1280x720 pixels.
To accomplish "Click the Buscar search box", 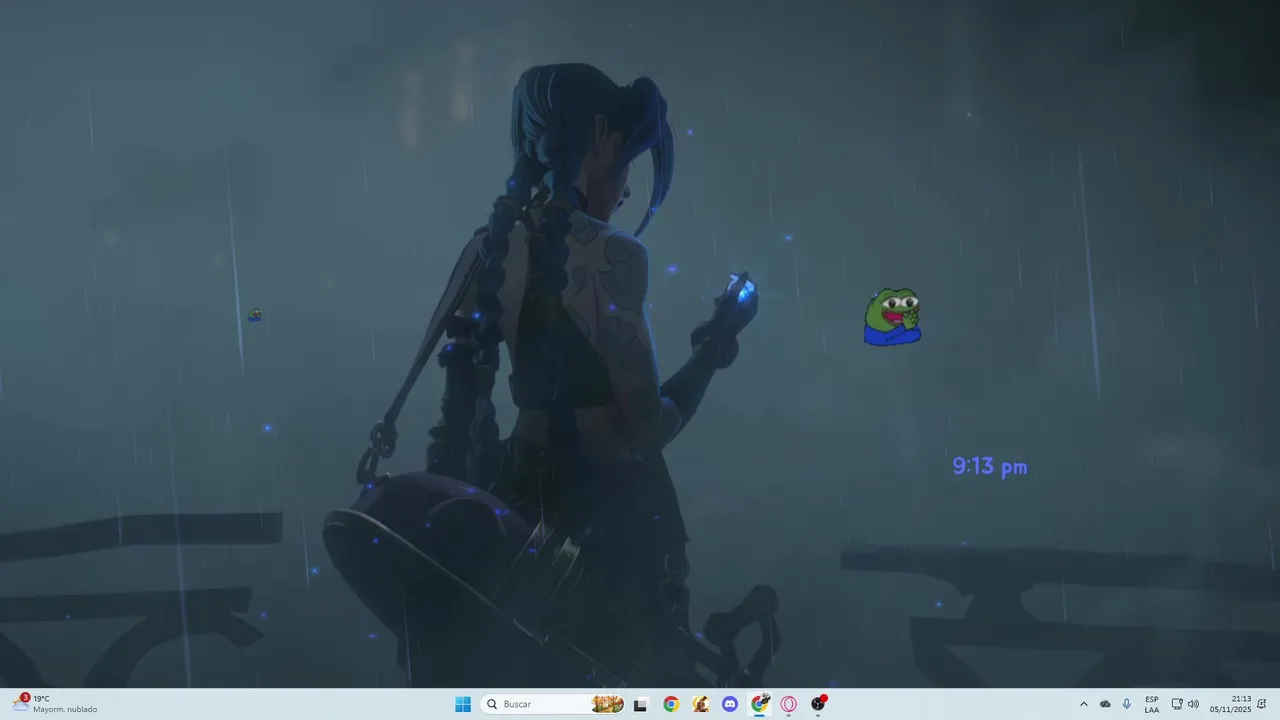I will (554, 704).
